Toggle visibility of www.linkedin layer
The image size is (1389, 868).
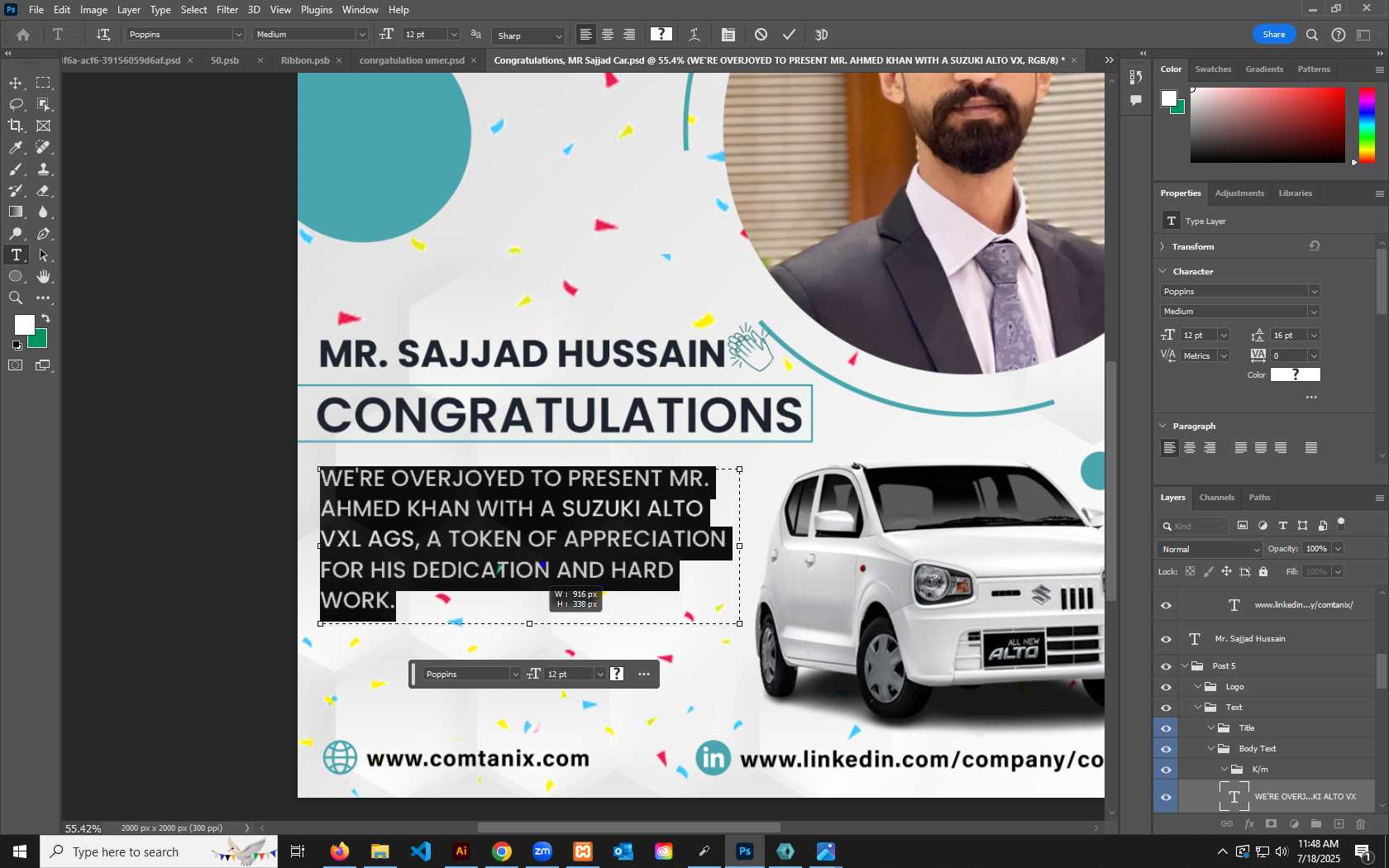1166,605
